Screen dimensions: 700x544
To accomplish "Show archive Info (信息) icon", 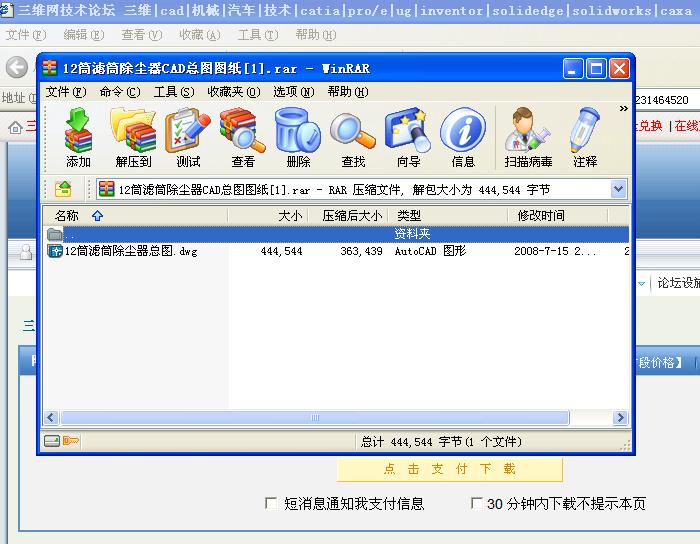I will (463, 137).
